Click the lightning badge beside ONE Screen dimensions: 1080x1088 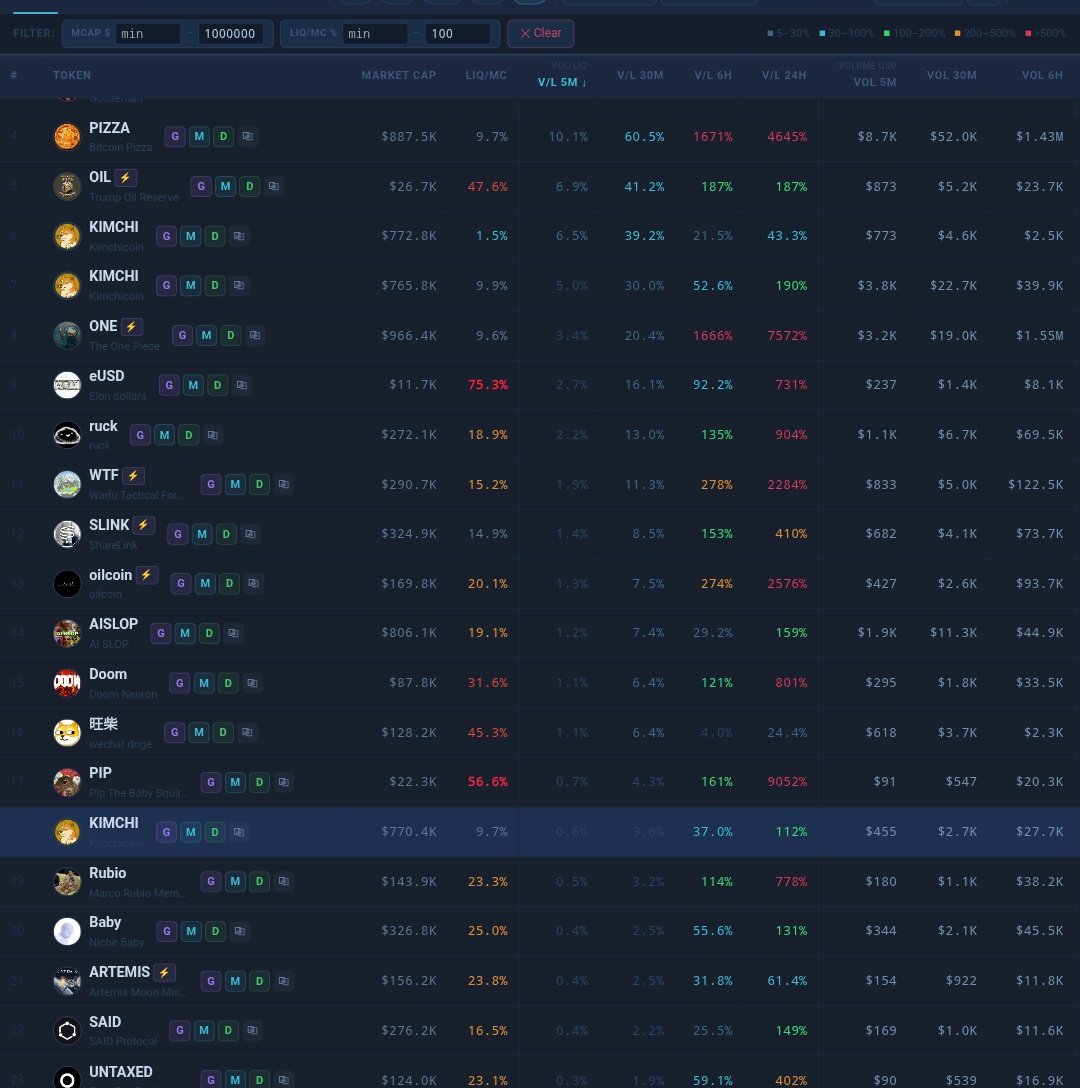click(131, 326)
